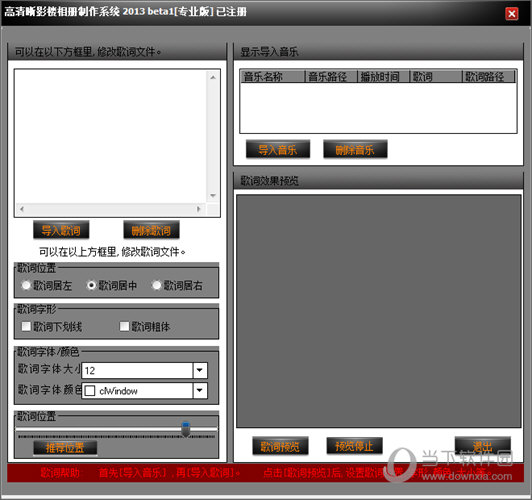532x500 pixels.
Task: Import music with 导入音乐 button
Action: [278, 149]
